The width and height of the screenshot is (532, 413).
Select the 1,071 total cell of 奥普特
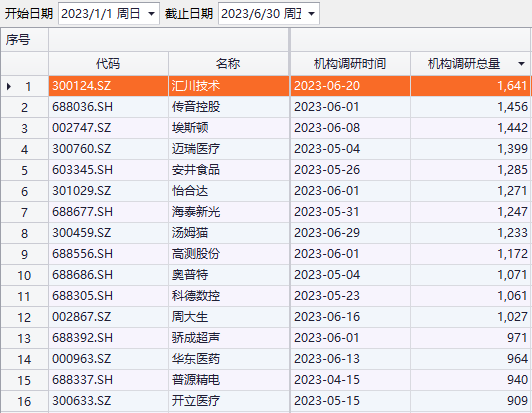pos(470,275)
